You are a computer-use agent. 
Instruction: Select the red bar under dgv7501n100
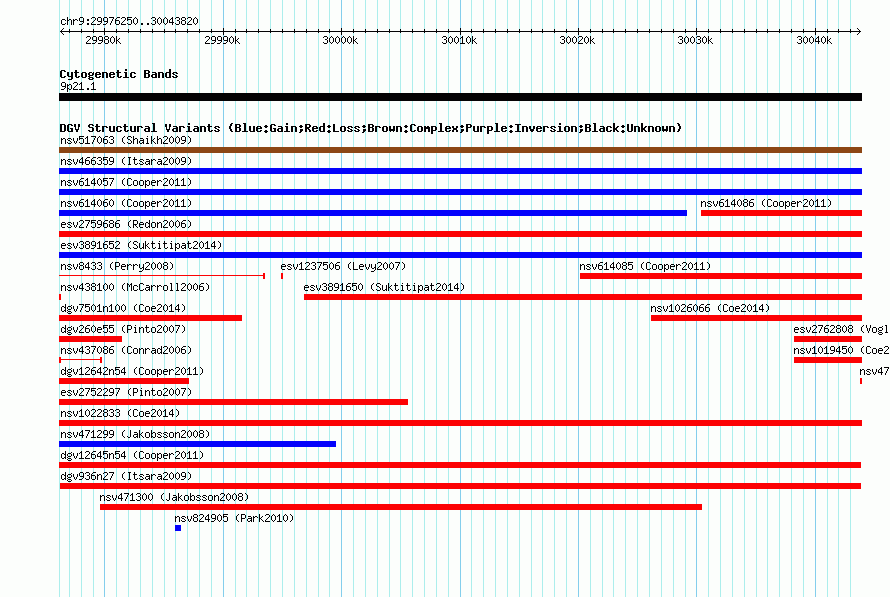[150, 318]
